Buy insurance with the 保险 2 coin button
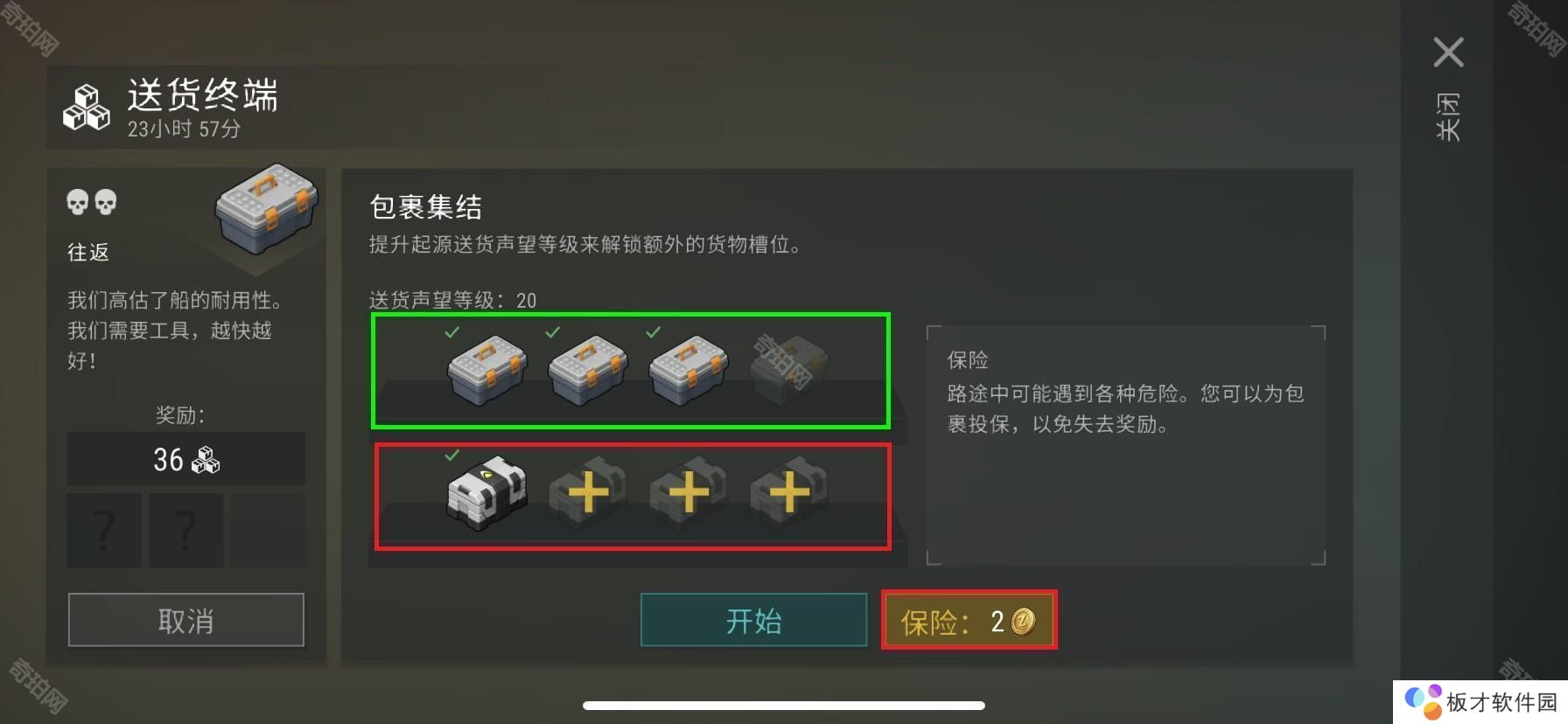 click(x=969, y=620)
